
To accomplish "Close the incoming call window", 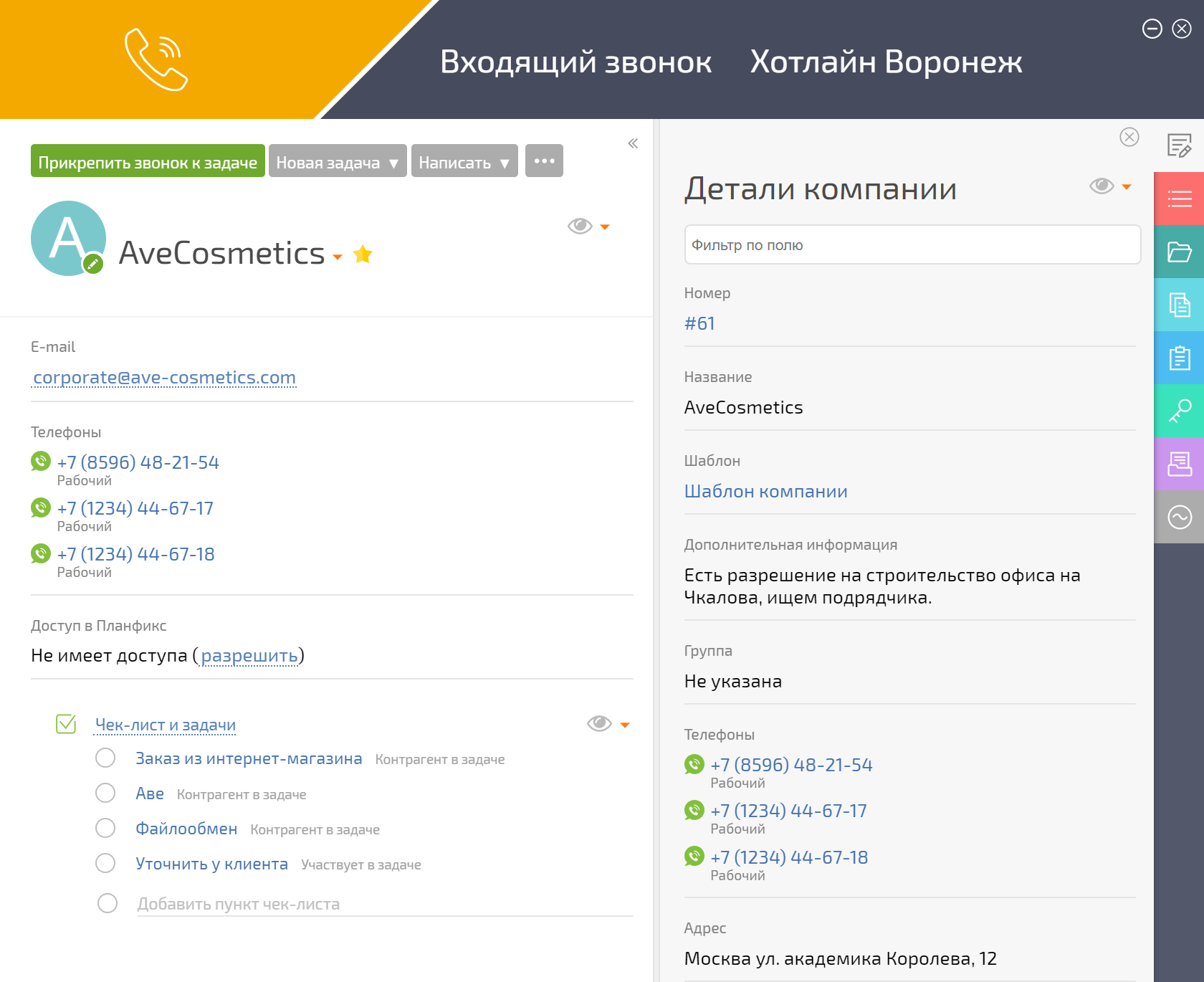I will [1182, 29].
